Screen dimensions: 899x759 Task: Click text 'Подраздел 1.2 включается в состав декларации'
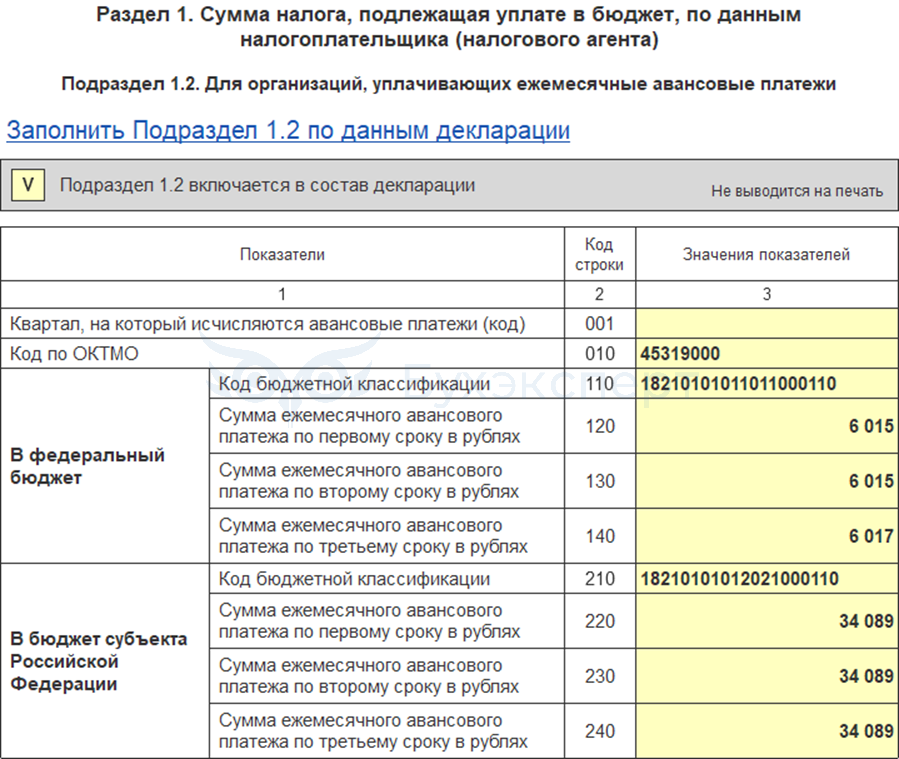click(268, 185)
